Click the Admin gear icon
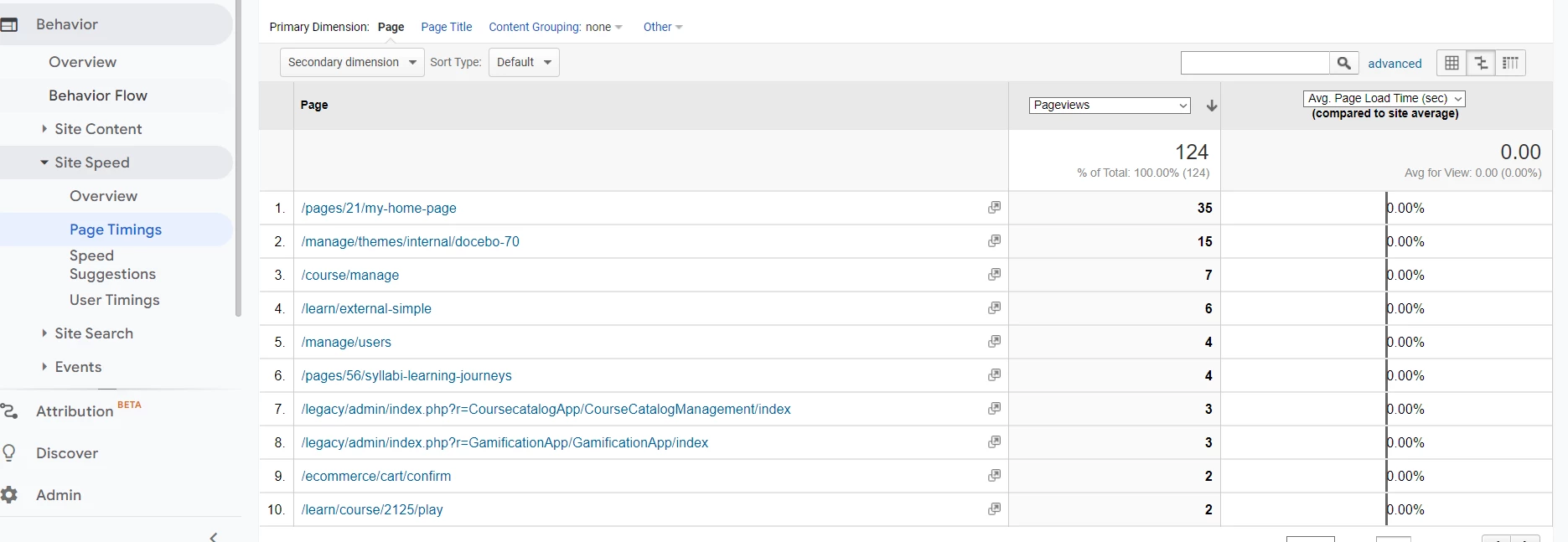This screenshot has width=1568, height=542. click(9, 494)
